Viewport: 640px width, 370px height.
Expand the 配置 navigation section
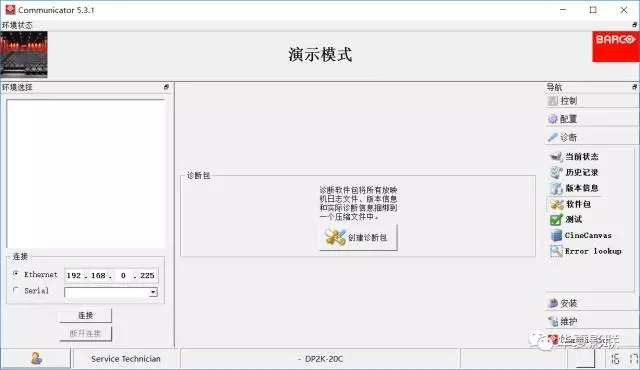pyautogui.click(x=591, y=119)
